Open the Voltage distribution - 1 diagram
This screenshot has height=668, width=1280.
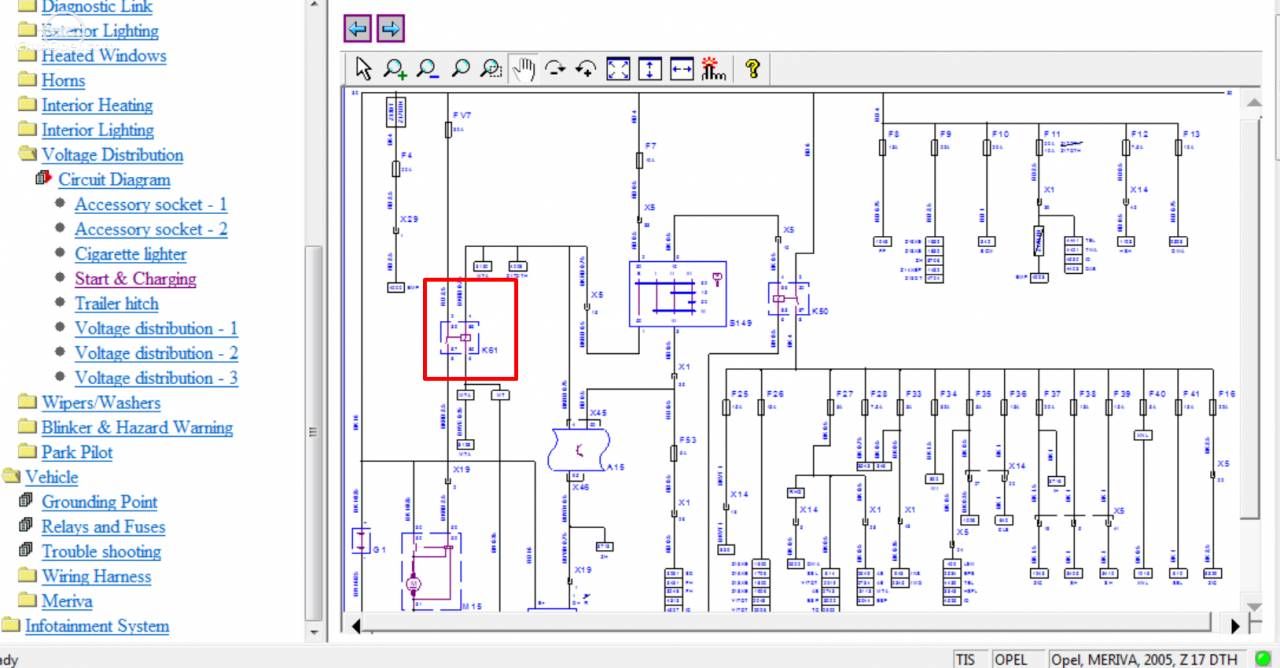pos(157,328)
